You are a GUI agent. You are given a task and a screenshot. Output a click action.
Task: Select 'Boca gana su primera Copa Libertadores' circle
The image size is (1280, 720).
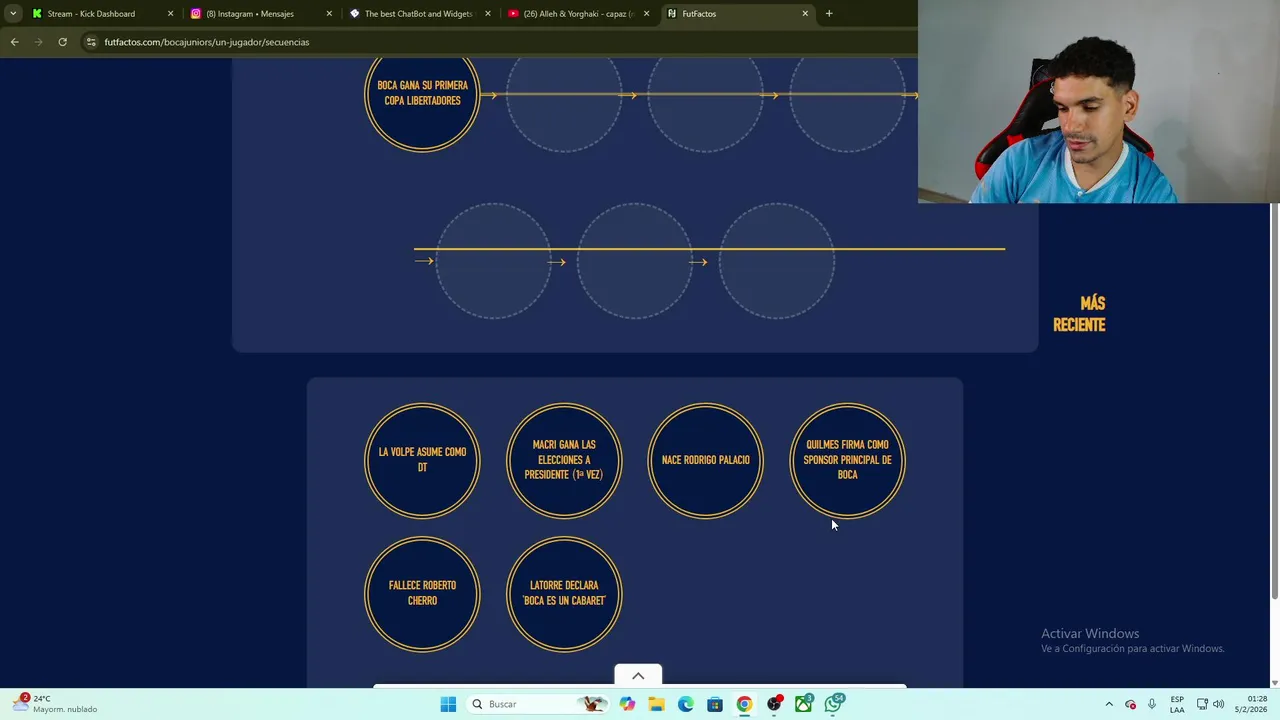pos(422,94)
